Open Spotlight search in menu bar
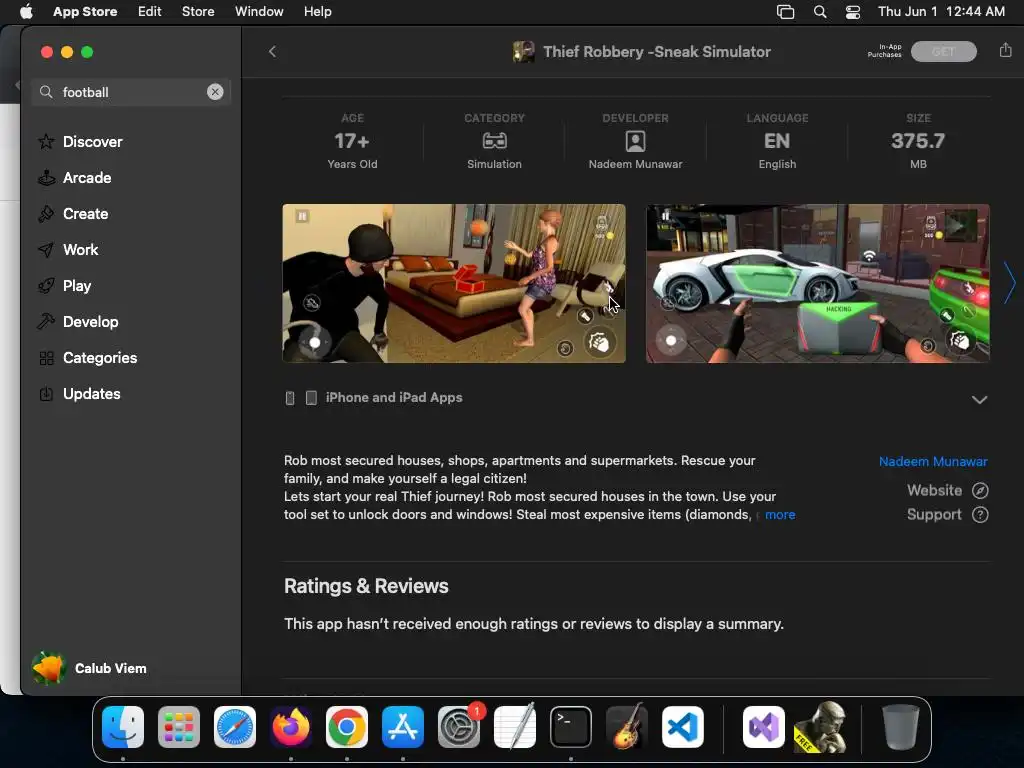This screenshot has width=1024, height=768. (x=820, y=12)
